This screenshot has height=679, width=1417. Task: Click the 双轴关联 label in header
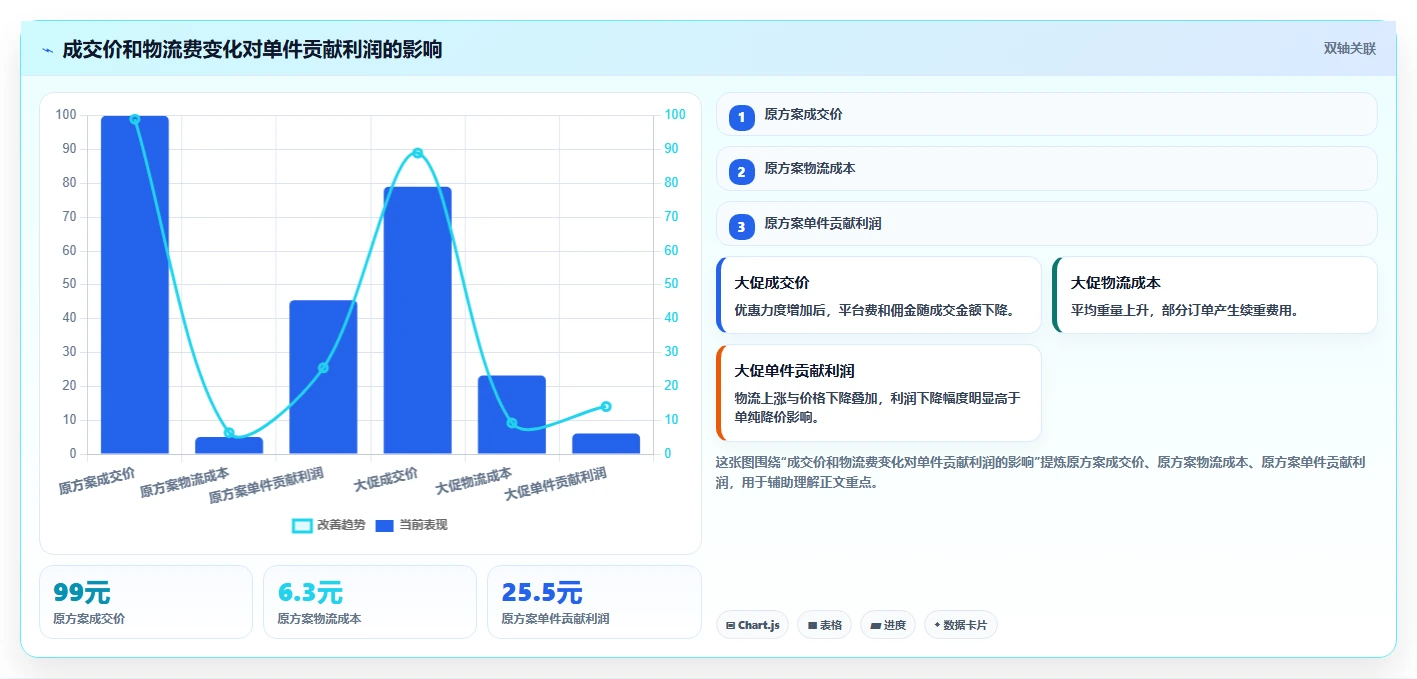(1350, 49)
